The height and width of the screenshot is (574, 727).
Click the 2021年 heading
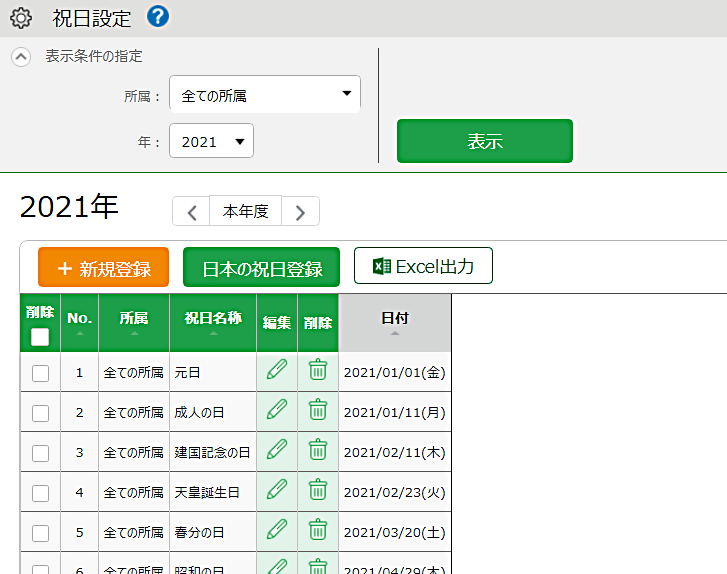pos(69,206)
